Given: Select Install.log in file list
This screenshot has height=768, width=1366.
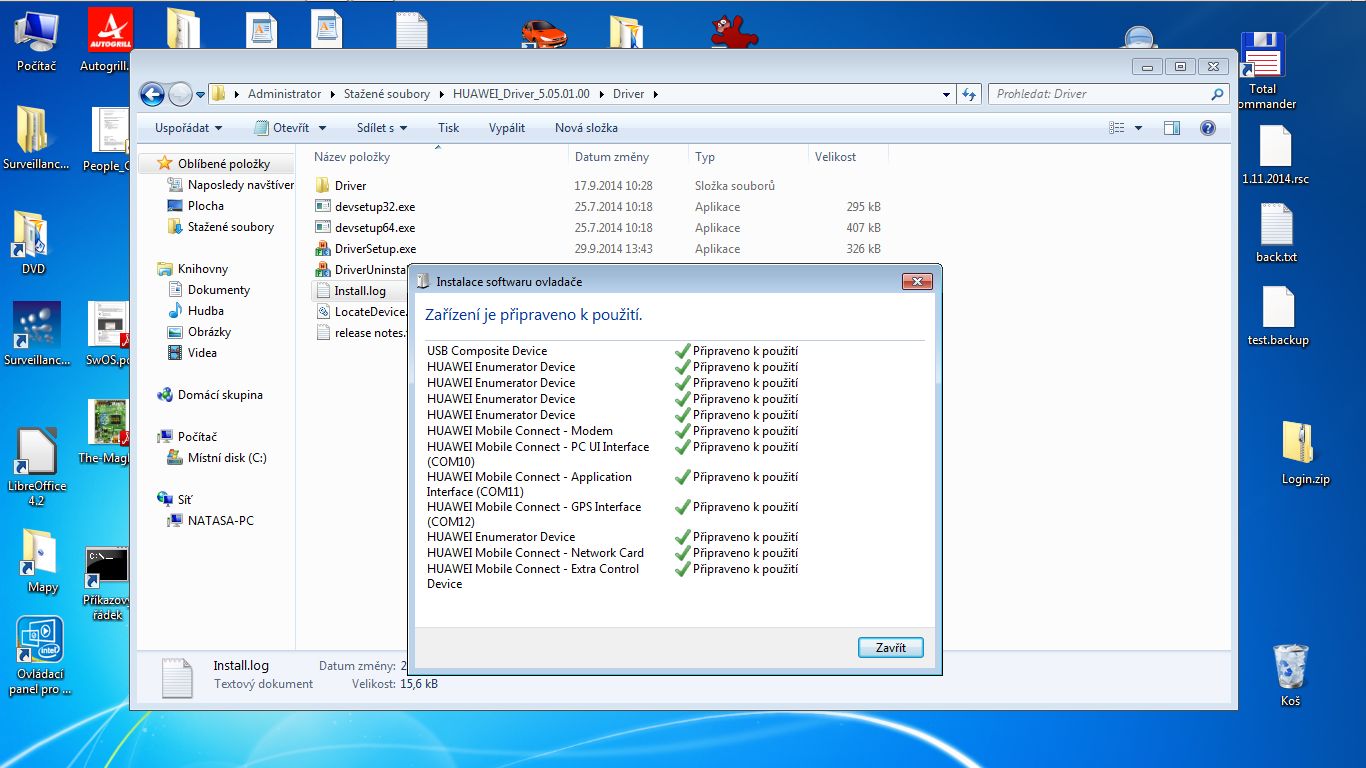Looking at the screenshot, I should 359,291.
